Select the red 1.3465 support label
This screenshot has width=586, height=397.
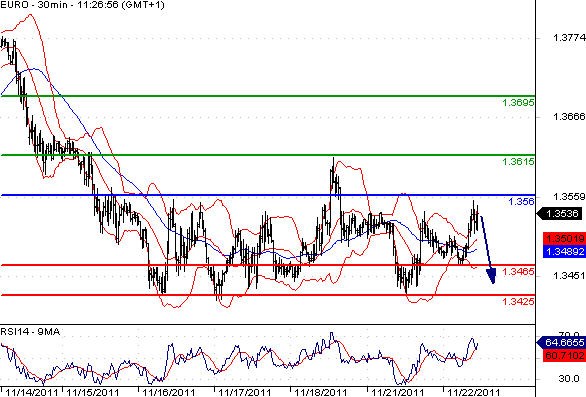(518, 271)
